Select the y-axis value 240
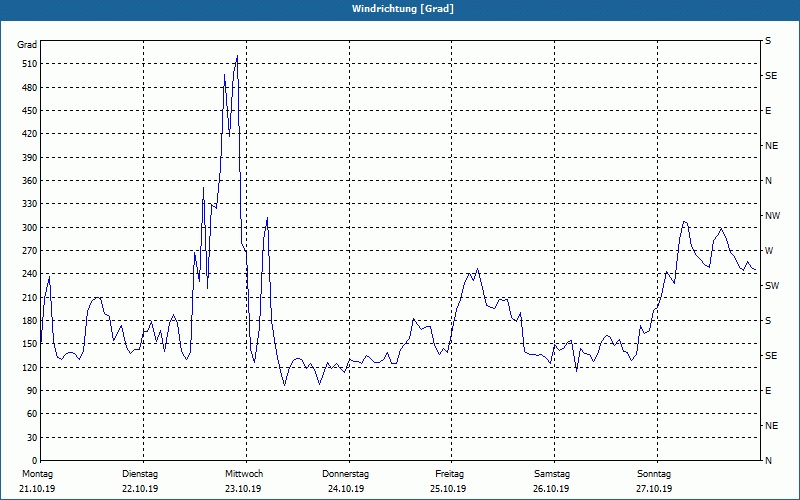 pos(31,274)
